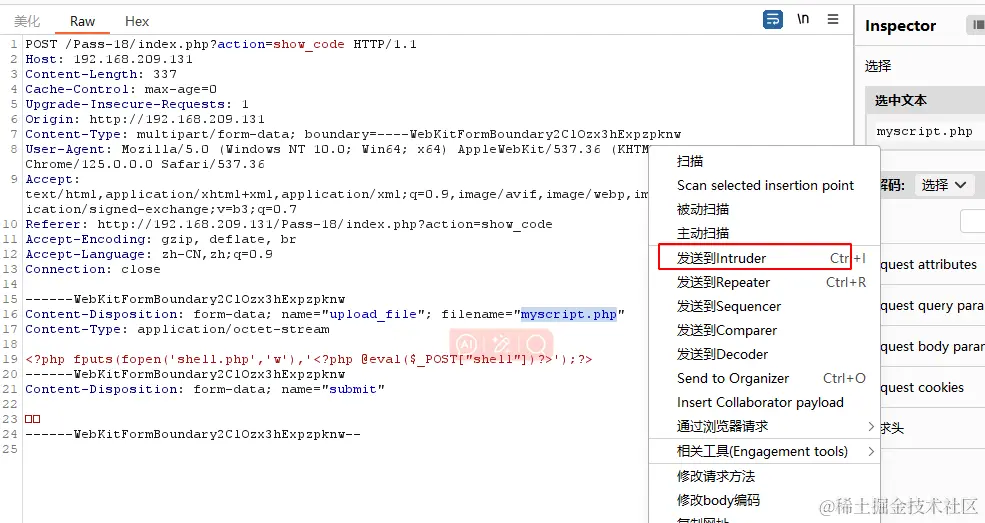Open the 选择 decode dropdown in Inspector
Screen dimensions: 985x523
pyautogui.click(x=944, y=185)
